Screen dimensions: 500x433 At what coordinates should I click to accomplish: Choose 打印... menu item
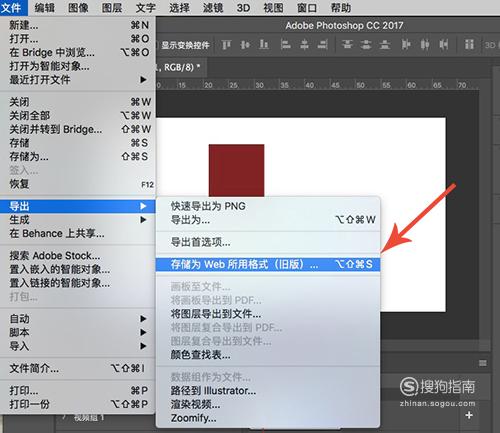[78, 390]
